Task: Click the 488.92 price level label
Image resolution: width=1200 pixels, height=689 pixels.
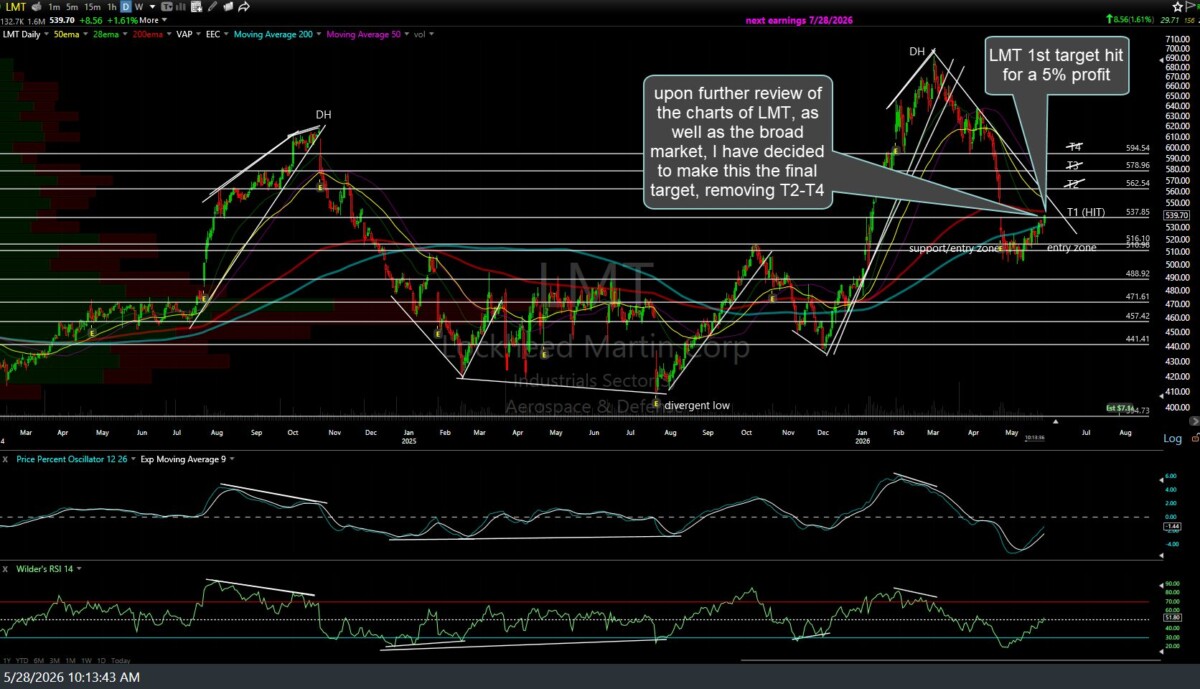Action: (1137, 274)
